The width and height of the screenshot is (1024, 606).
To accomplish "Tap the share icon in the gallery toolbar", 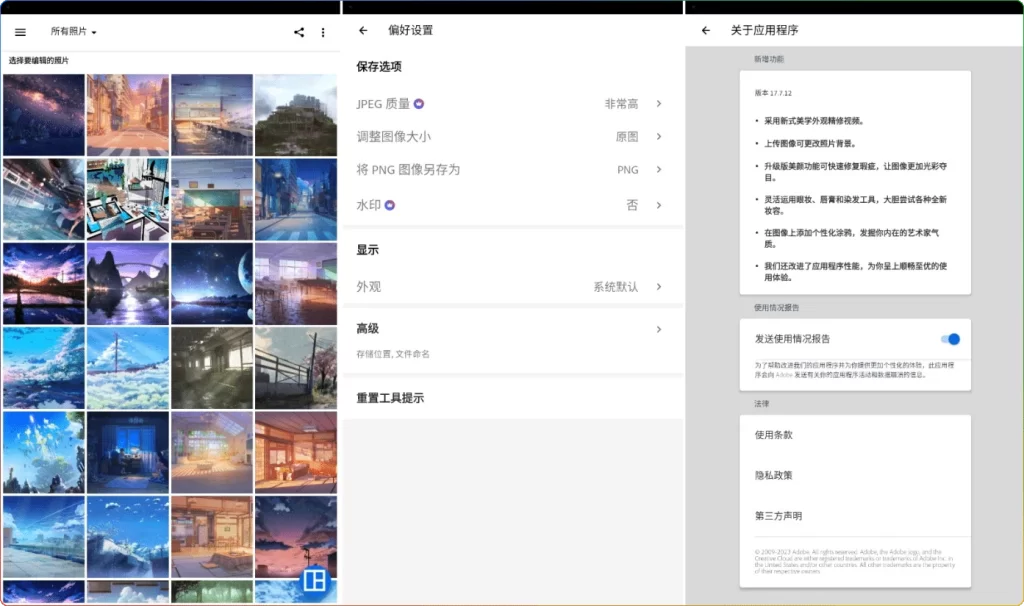I will [298, 31].
